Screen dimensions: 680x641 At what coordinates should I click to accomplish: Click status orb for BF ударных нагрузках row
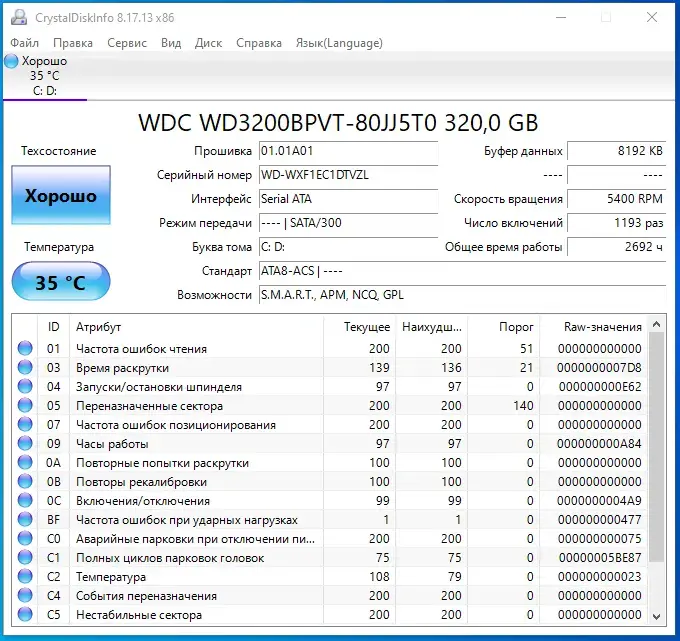25,520
